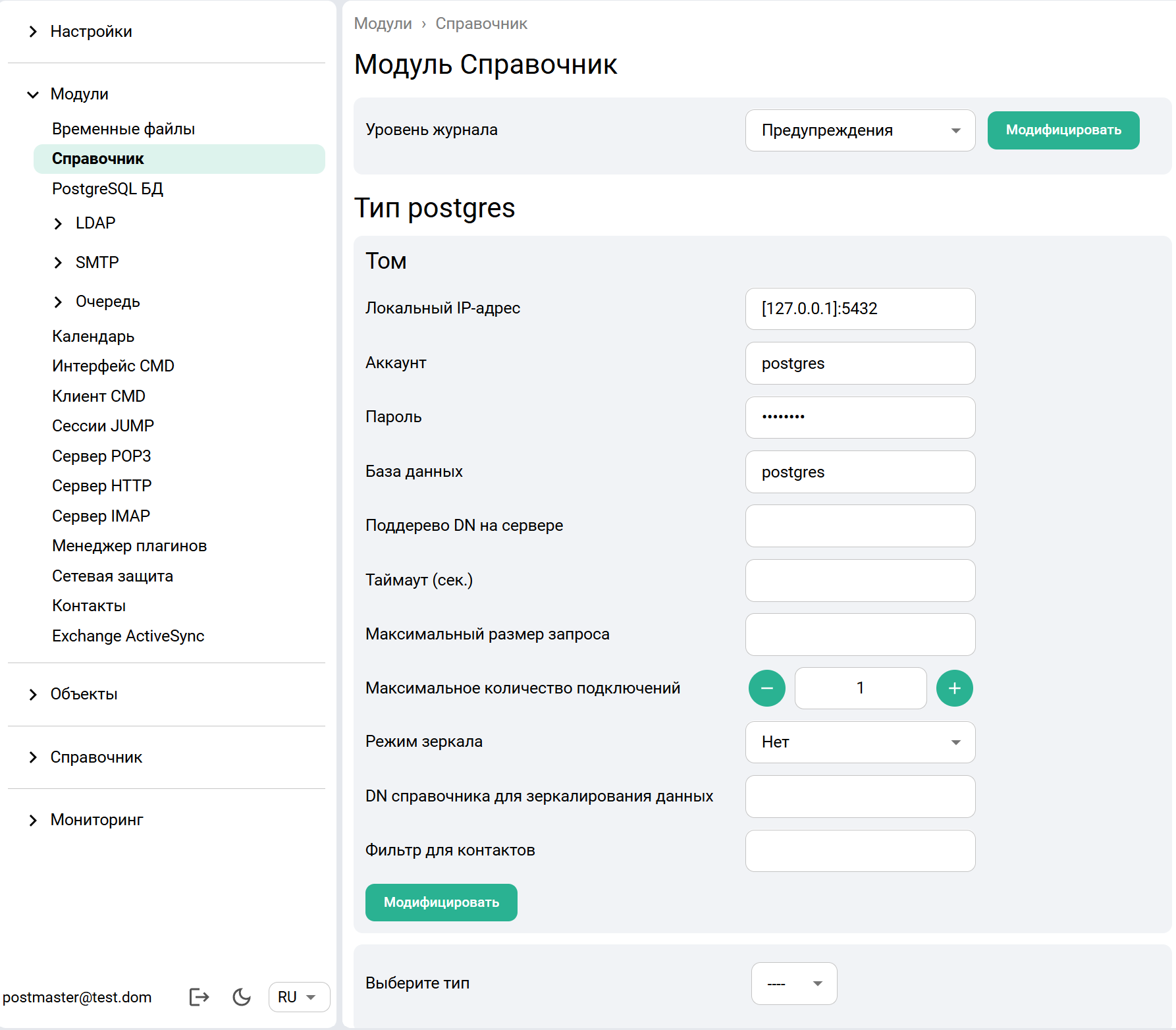The width and height of the screenshot is (1176, 1030).
Task: Open the Выберите тип dropdown
Action: click(x=793, y=983)
